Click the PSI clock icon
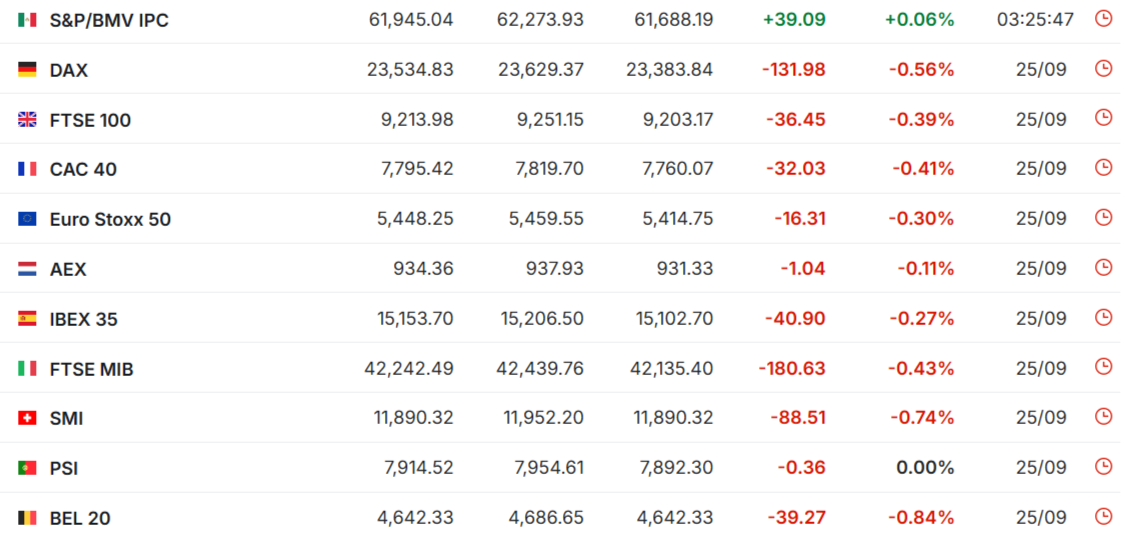 click(1103, 466)
